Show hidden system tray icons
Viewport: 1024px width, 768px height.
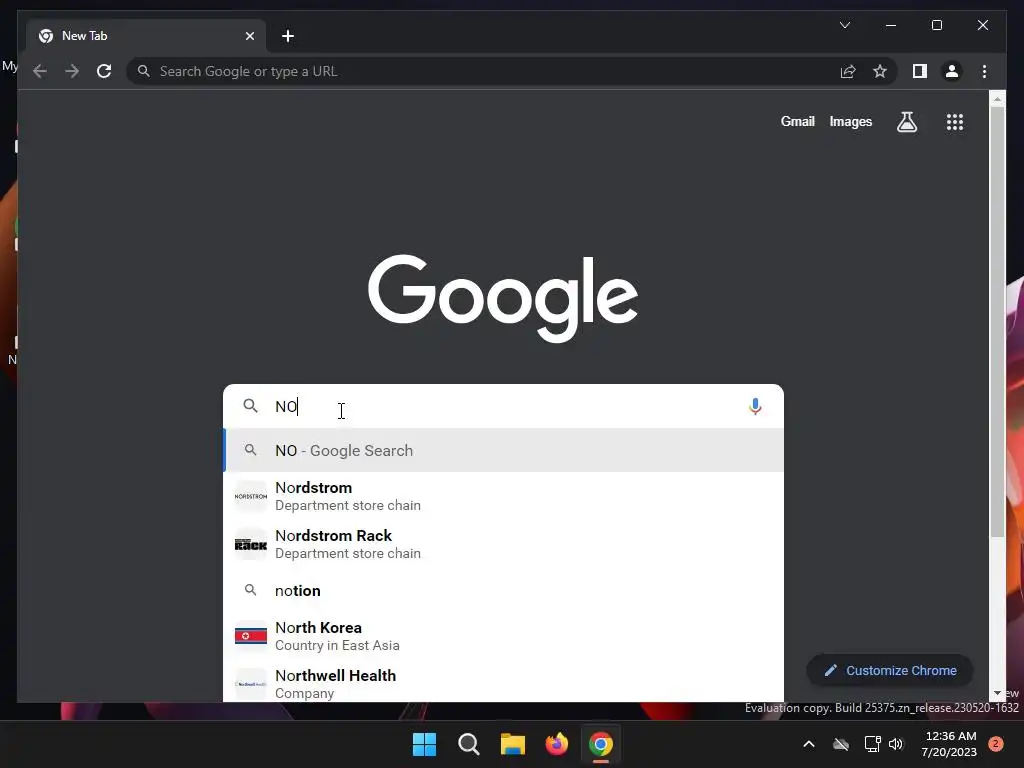click(808, 744)
